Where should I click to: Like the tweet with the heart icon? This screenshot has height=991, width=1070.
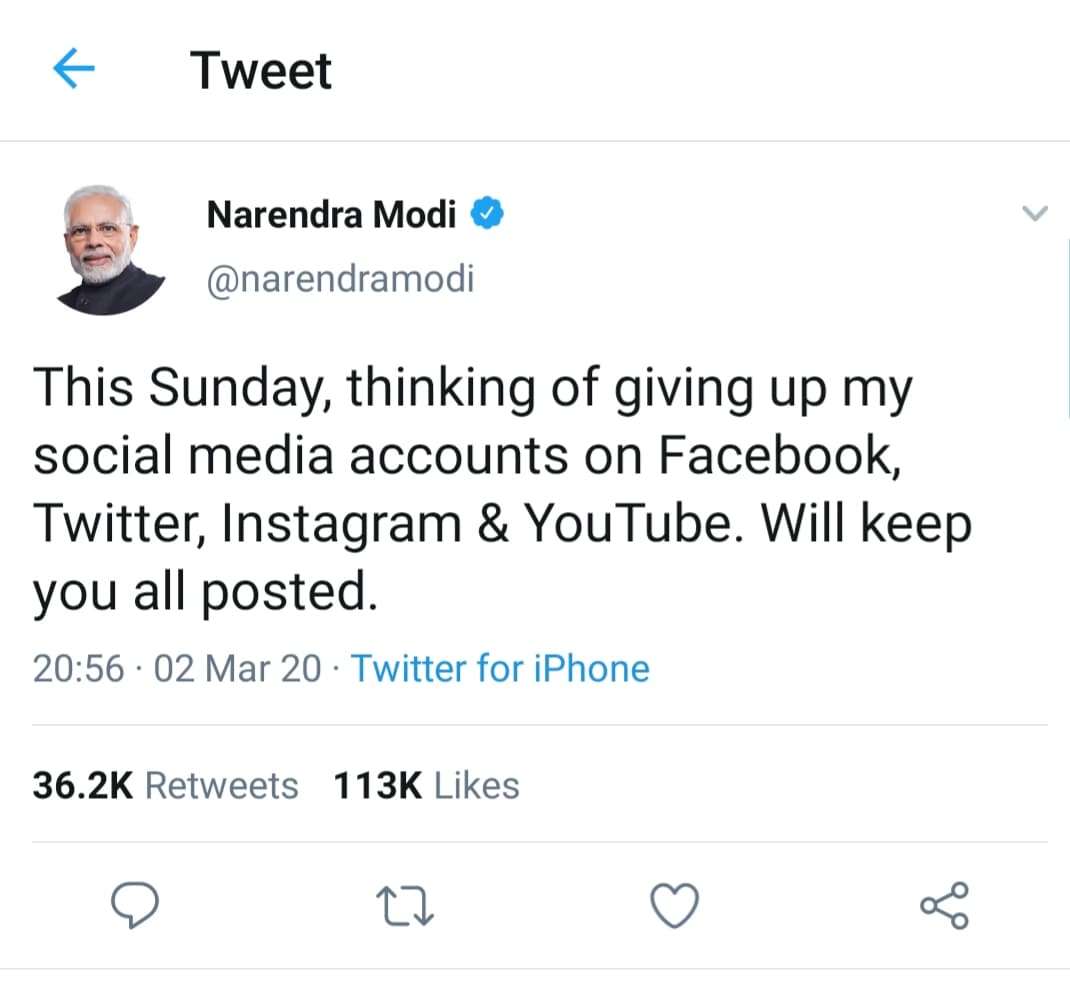click(x=674, y=906)
